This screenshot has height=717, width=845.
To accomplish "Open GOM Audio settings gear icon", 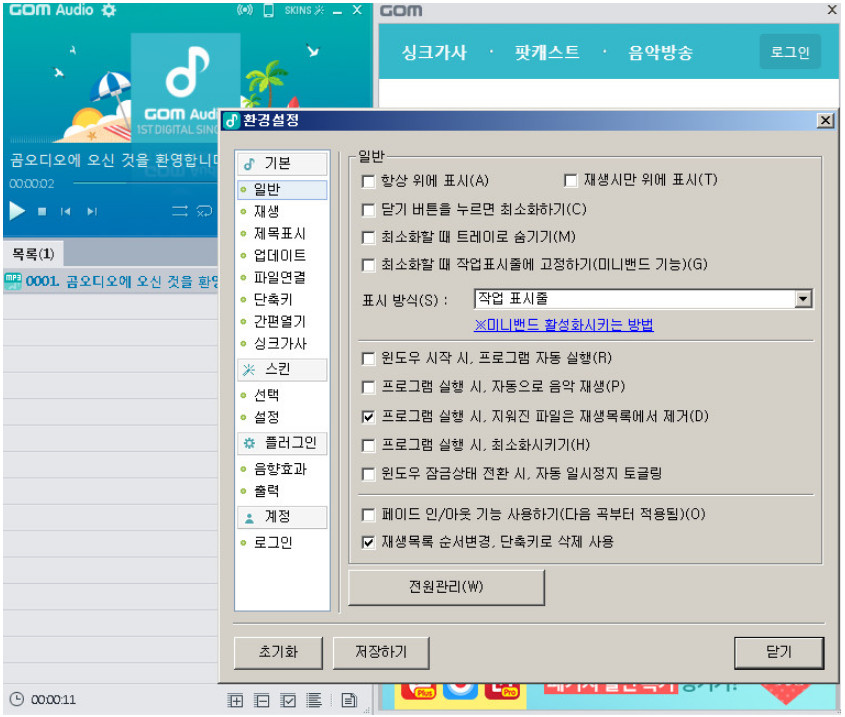I will (x=108, y=10).
